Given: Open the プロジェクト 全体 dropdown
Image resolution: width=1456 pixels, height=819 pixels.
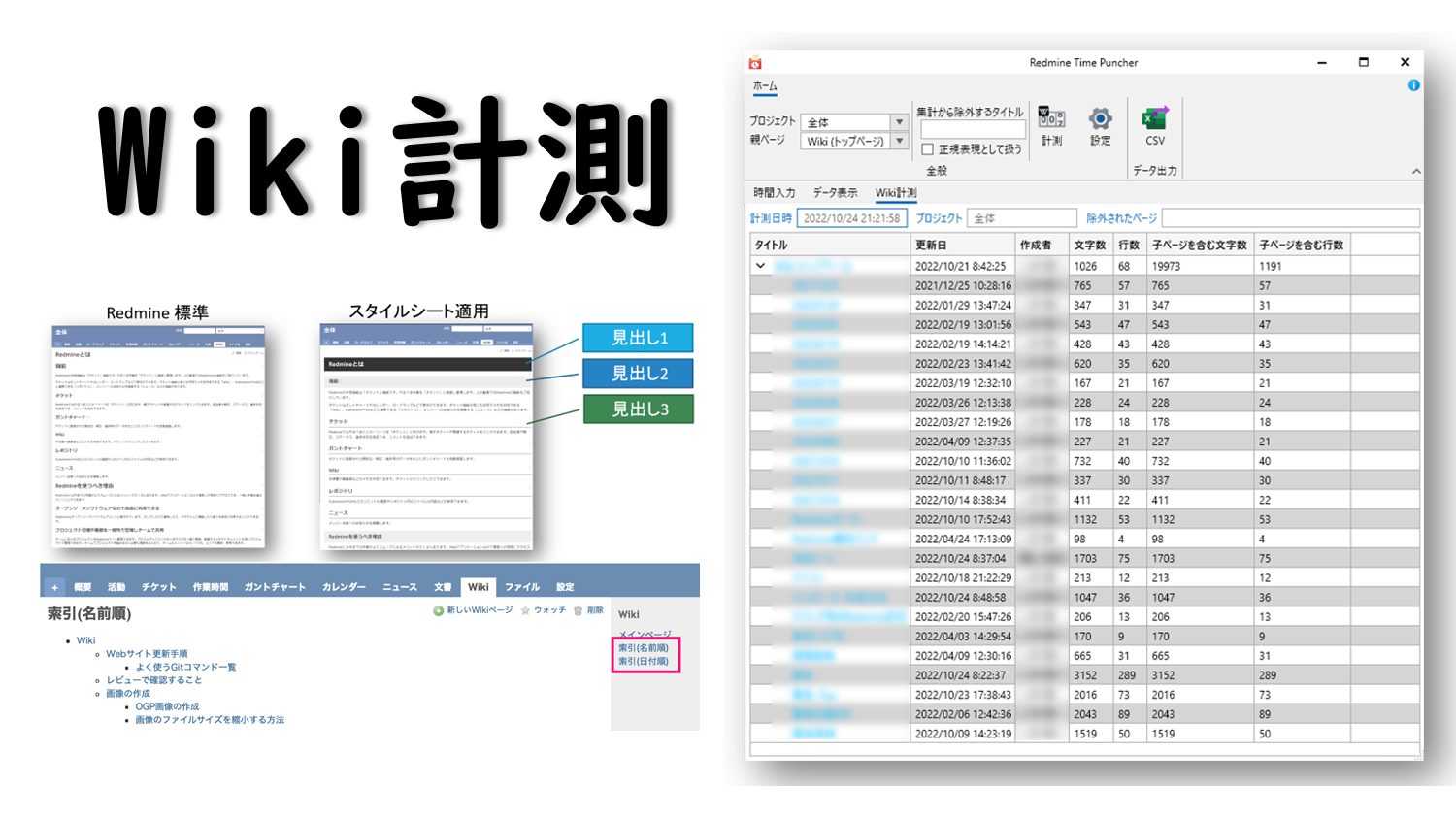Looking at the screenshot, I should [x=856, y=122].
